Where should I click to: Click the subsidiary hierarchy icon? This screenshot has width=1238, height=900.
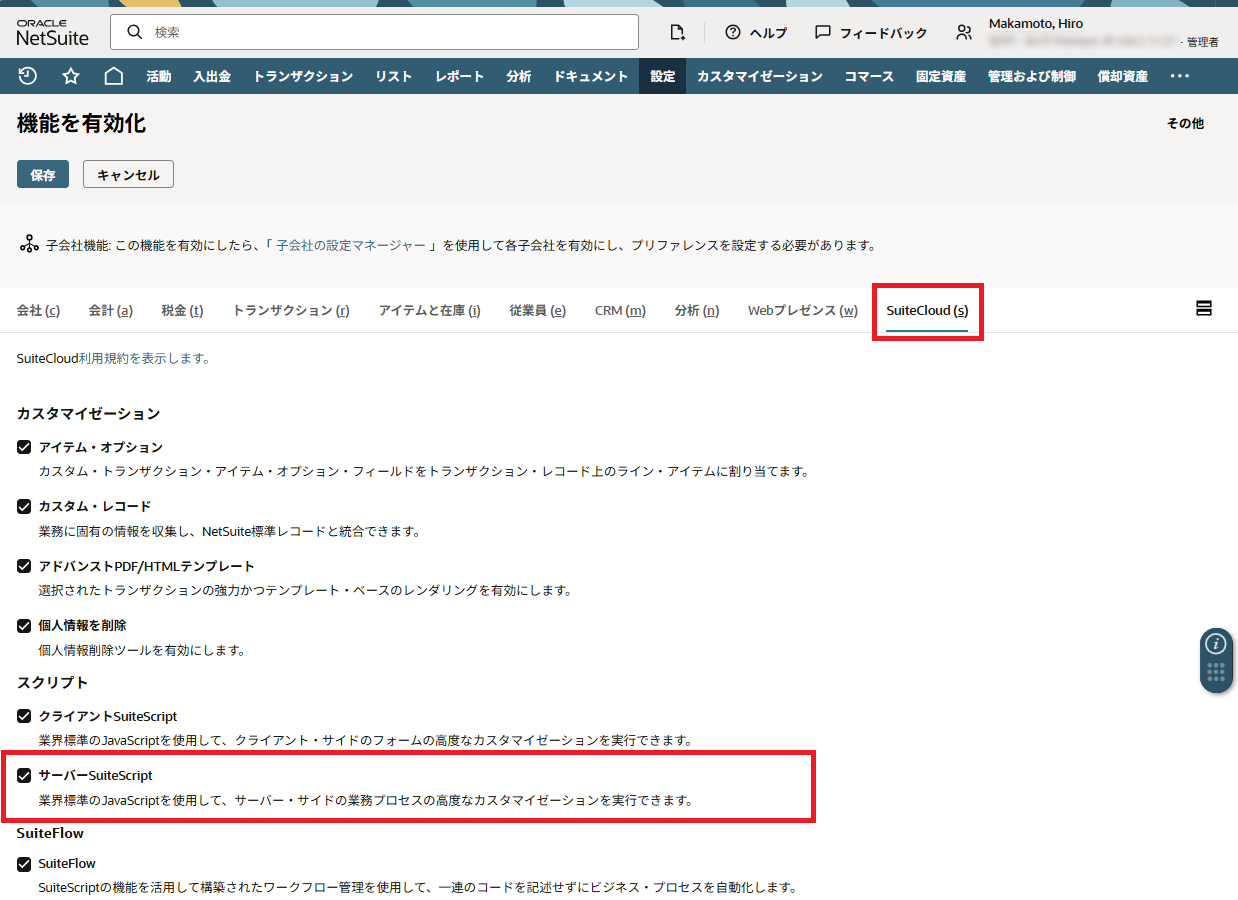(x=29, y=244)
